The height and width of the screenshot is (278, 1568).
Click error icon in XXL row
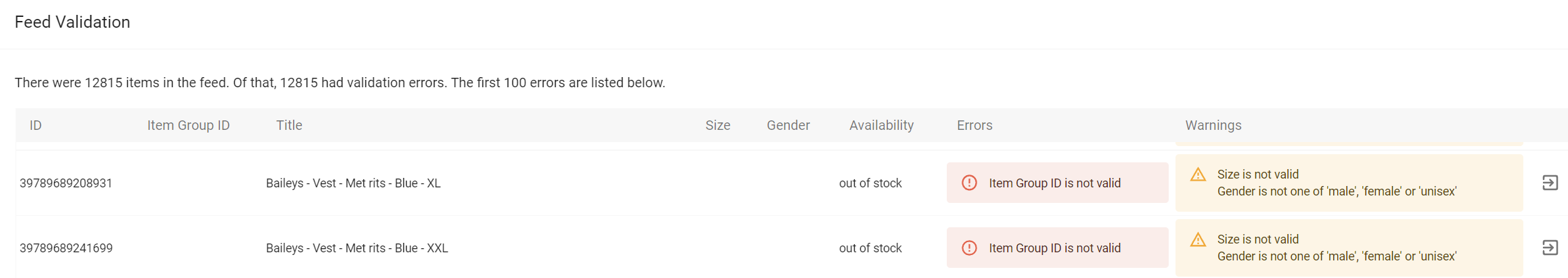[x=969, y=248]
